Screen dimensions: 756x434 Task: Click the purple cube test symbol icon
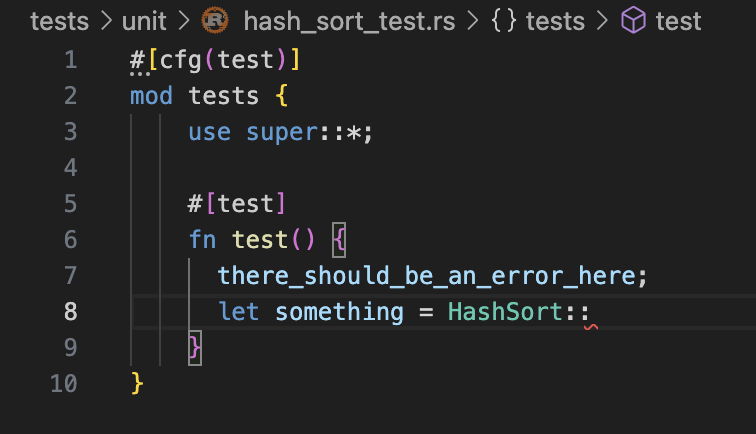tap(633, 21)
